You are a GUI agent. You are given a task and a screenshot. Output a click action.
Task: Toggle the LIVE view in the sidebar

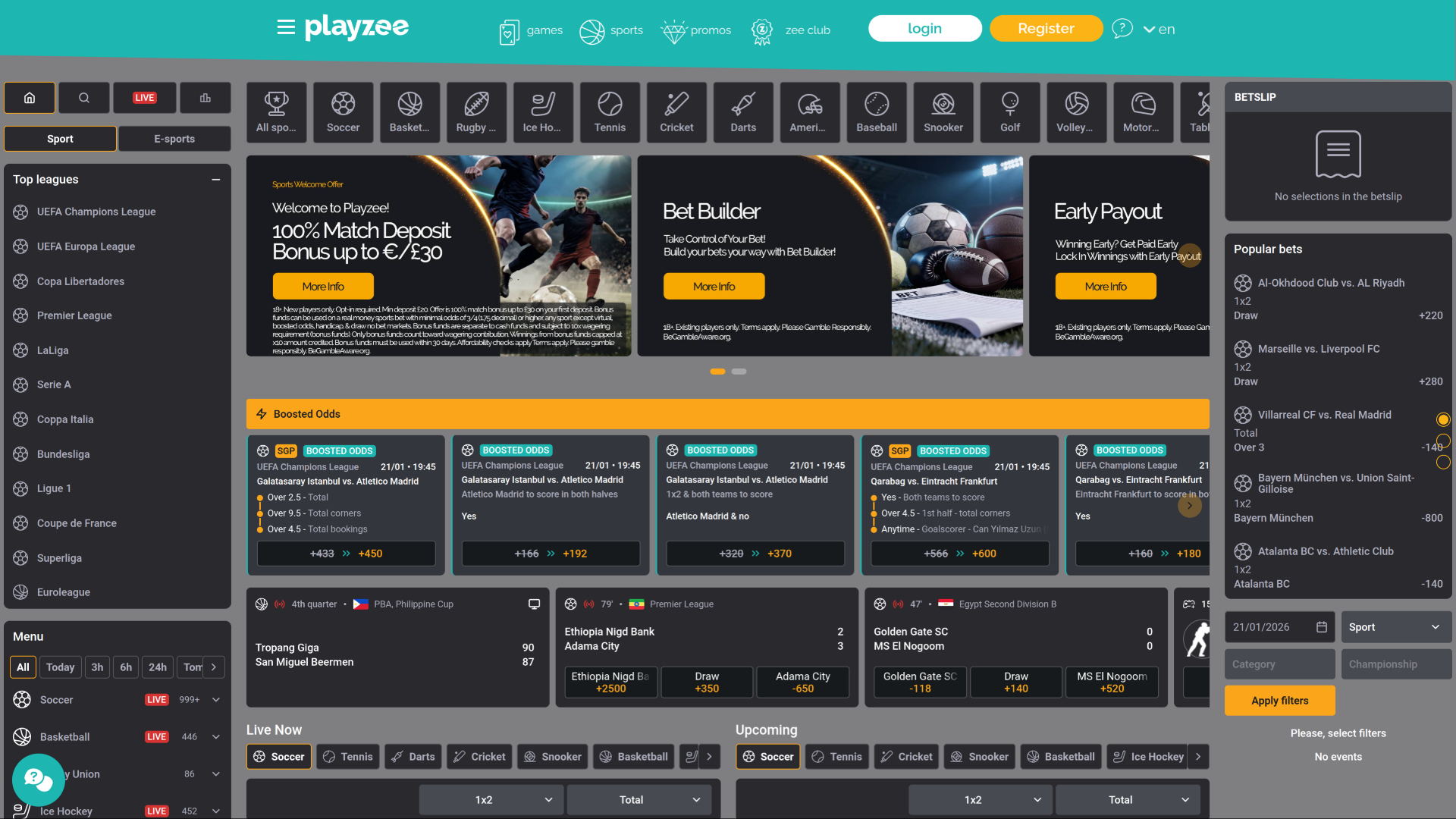(144, 97)
